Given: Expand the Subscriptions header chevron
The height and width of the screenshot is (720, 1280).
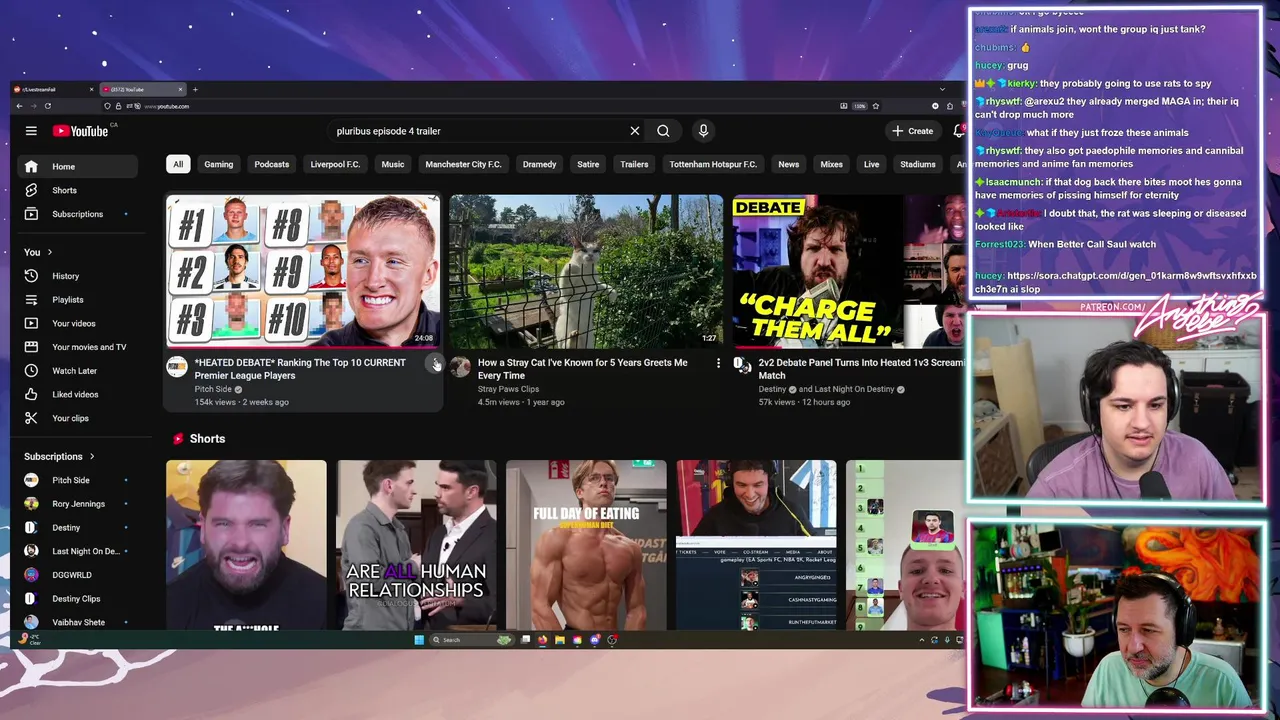Looking at the screenshot, I should click(x=92, y=456).
